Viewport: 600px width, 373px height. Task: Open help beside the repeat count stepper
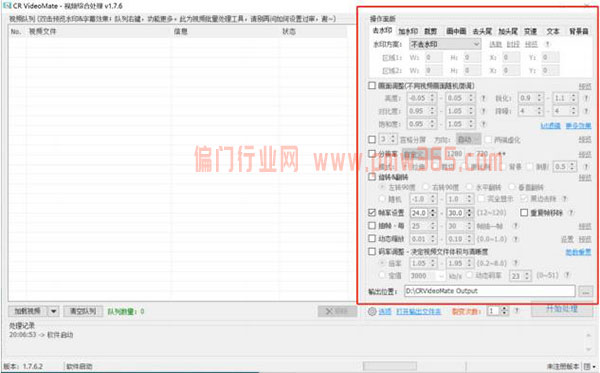516,311
